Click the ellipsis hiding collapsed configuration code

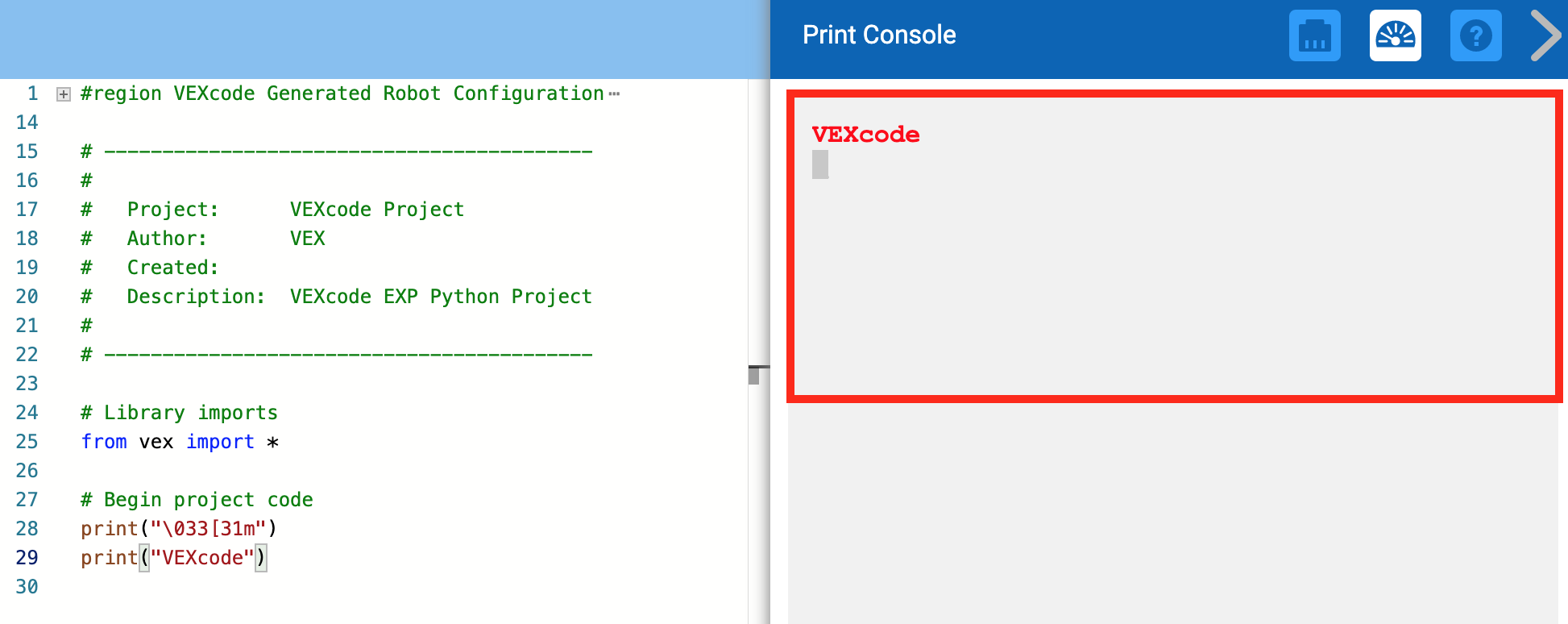(x=615, y=92)
